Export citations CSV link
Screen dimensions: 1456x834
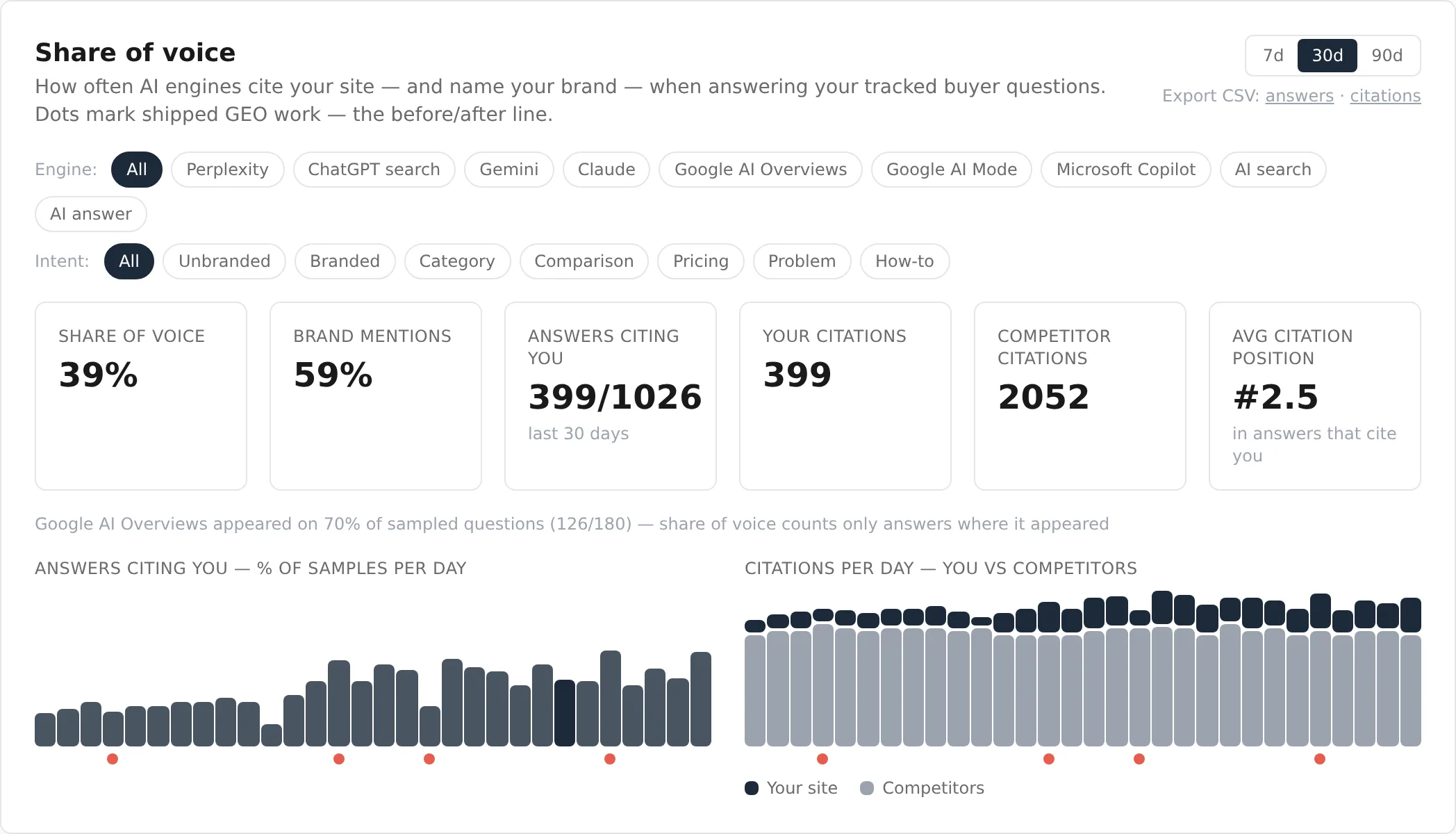pyautogui.click(x=1385, y=96)
